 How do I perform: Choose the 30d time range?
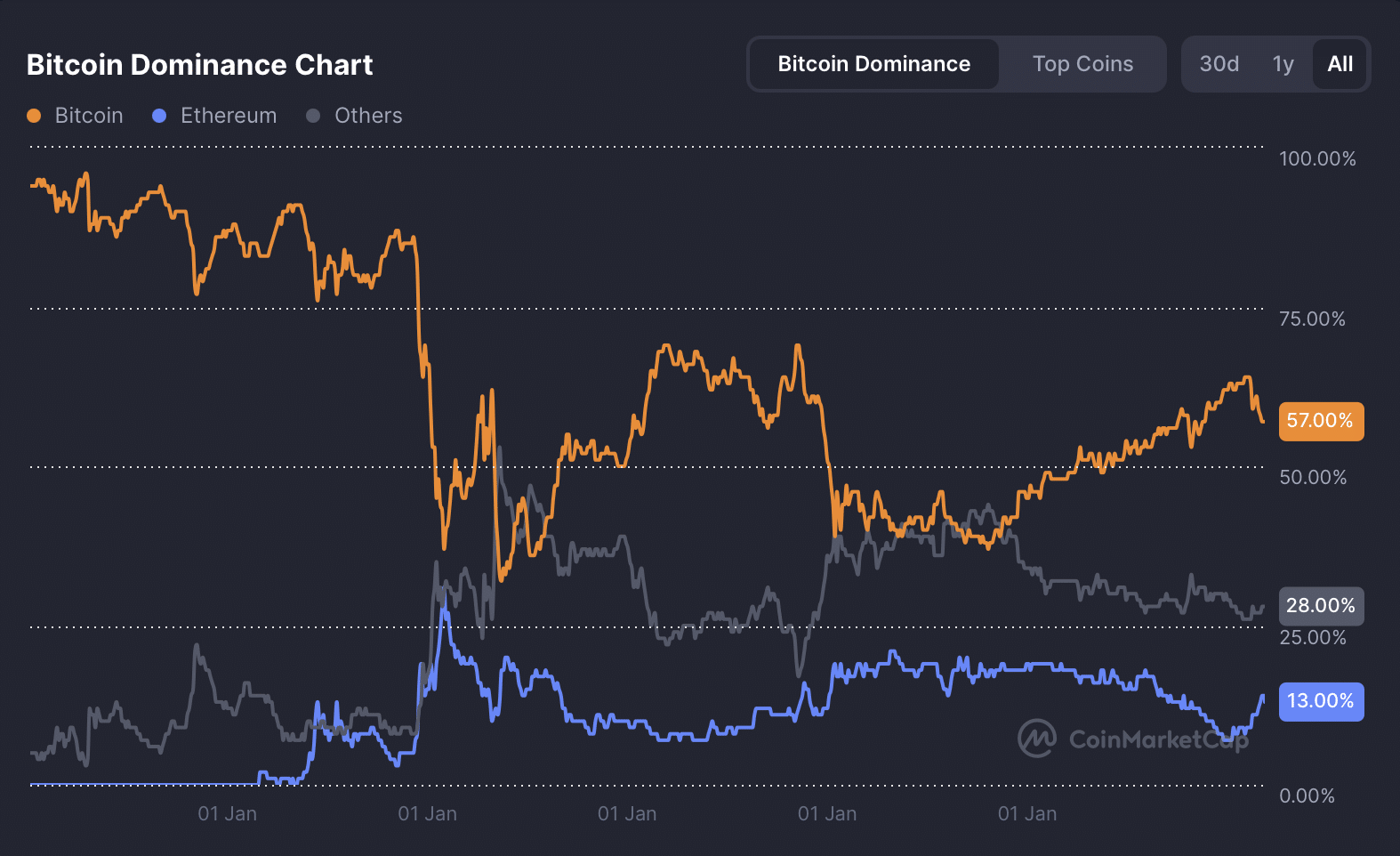[1219, 64]
